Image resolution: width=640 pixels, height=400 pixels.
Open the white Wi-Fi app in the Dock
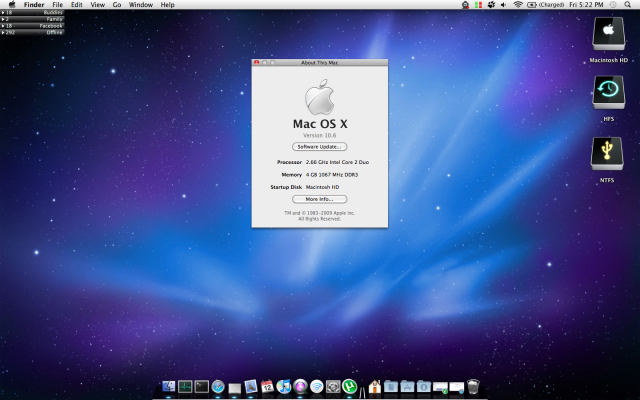(317, 387)
